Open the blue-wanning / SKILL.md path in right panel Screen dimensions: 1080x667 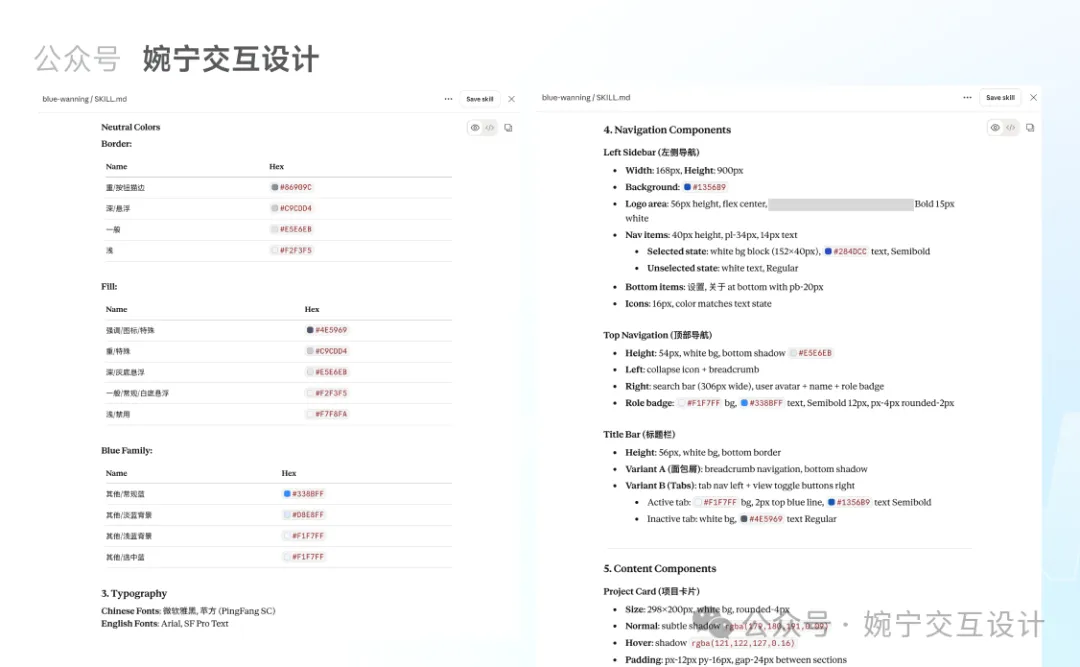click(586, 98)
